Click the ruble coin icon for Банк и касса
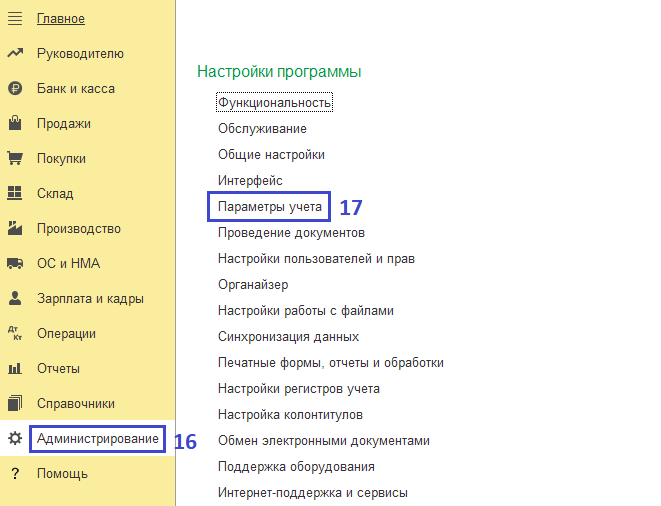The width and height of the screenshot is (661, 506). 15,89
